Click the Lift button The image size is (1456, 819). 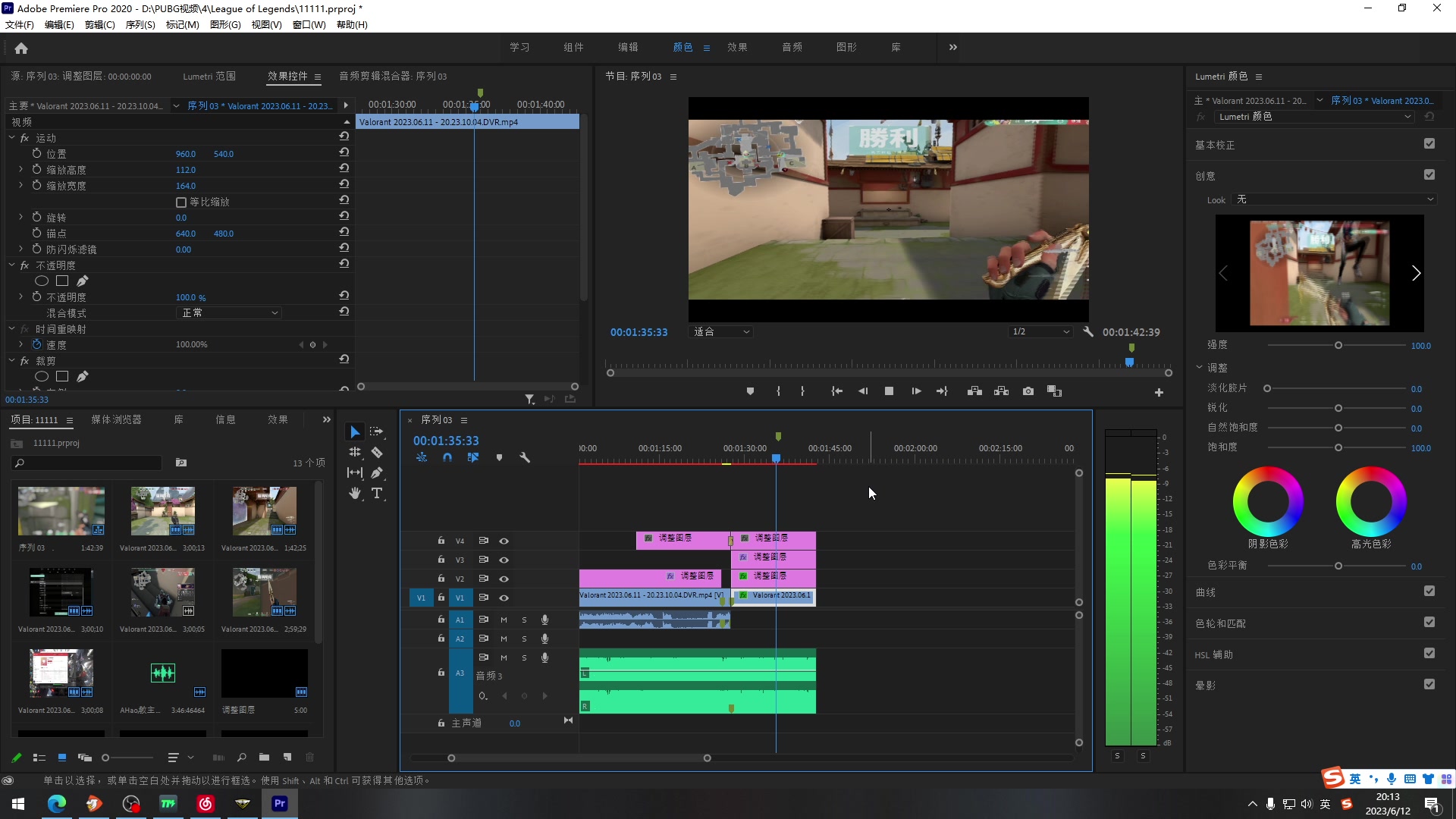pyautogui.click(x=974, y=391)
